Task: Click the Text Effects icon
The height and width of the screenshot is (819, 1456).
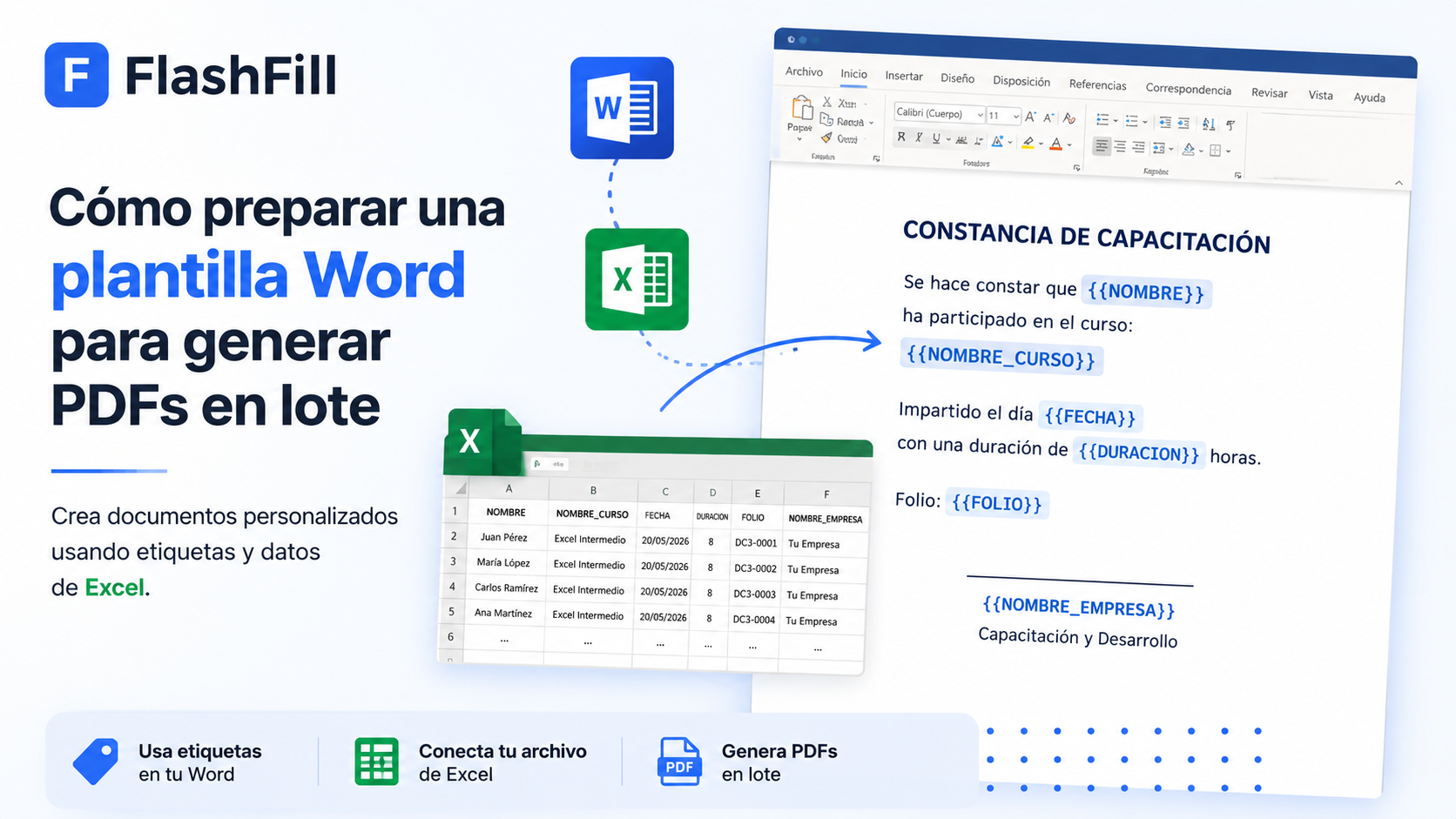Action: coord(997,141)
